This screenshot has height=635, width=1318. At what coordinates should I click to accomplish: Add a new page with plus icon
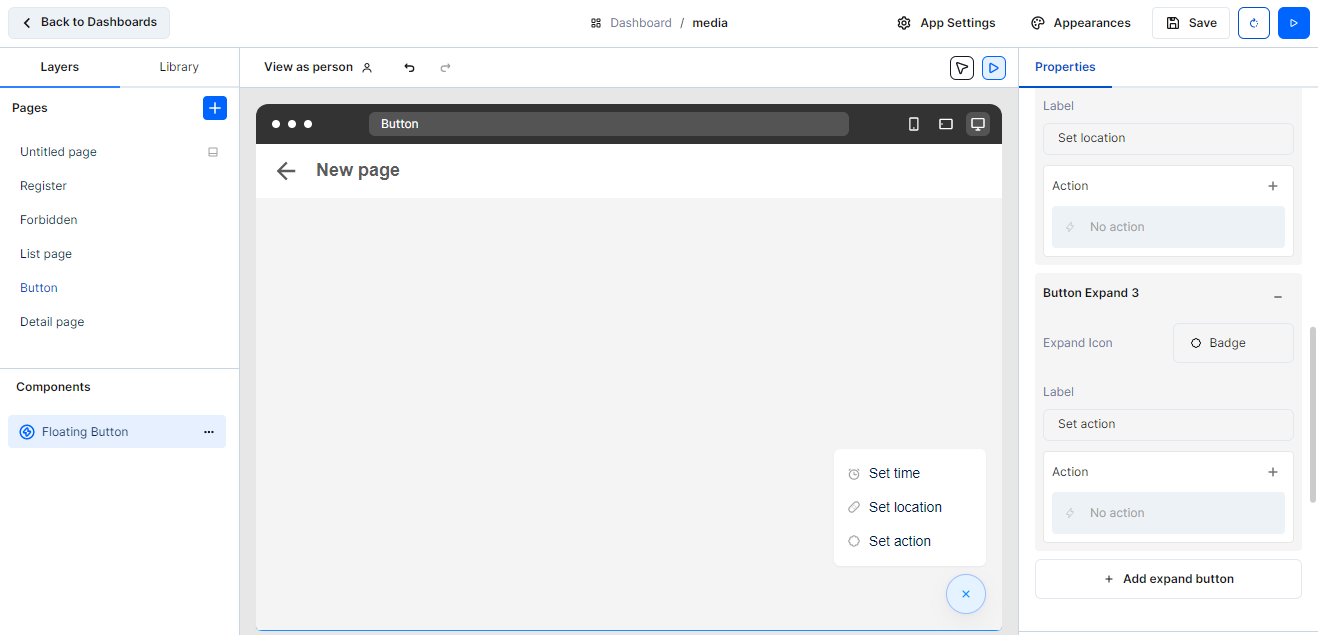pos(215,108)
